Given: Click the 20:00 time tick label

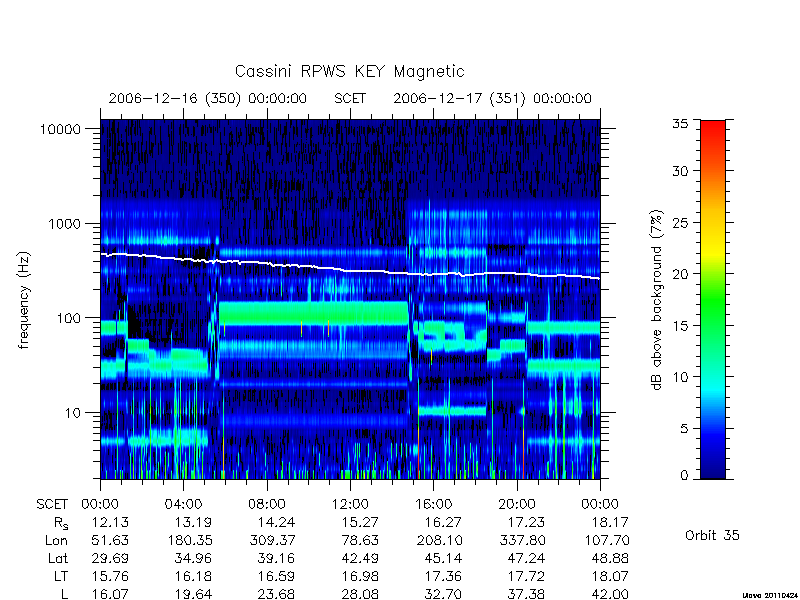Looking at the screenshot, I should (517, 504).
